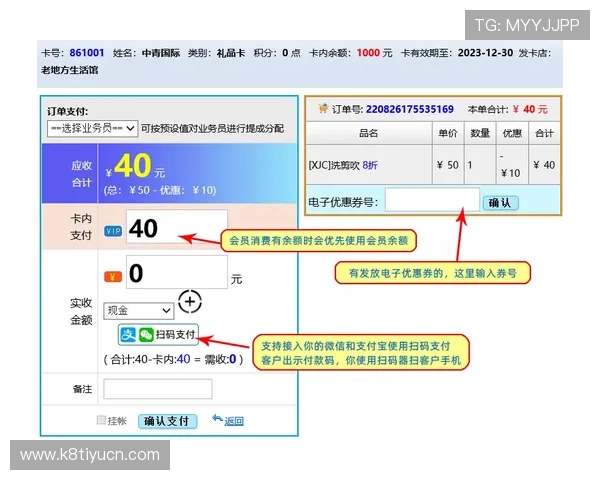Screen dimensions: 600x480
Task: Click the 本单合计 ¥ 40 元 total
Action: (x=507, y=109)
